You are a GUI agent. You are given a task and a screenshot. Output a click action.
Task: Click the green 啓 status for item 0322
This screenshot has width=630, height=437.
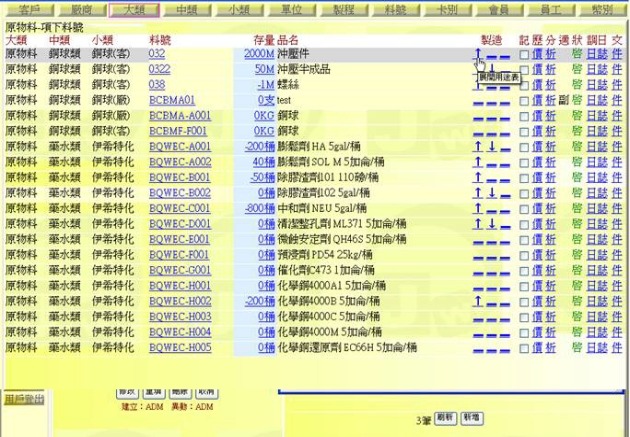[x=576, y=70]
